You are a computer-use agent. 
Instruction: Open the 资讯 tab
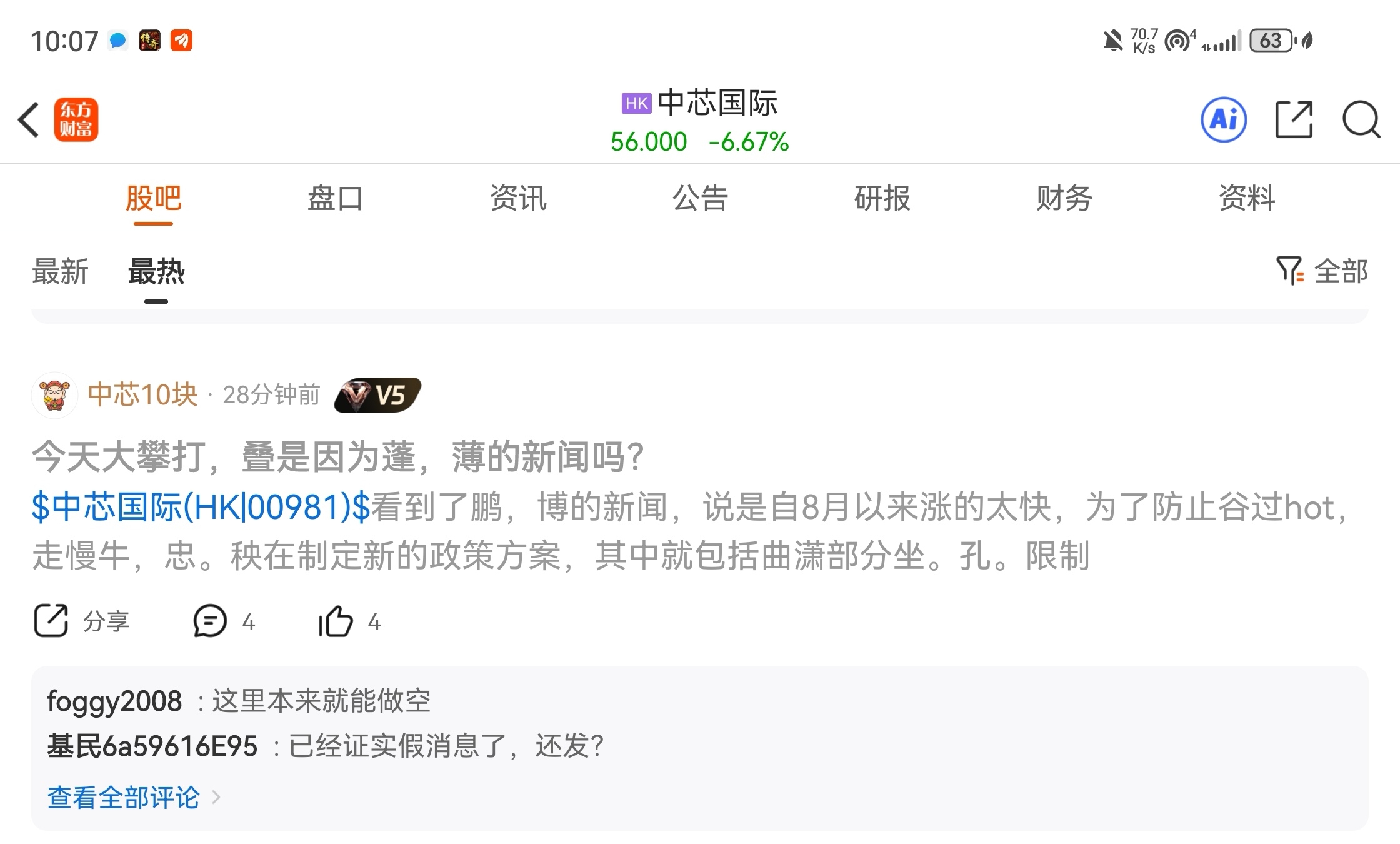tap(518, 198)
